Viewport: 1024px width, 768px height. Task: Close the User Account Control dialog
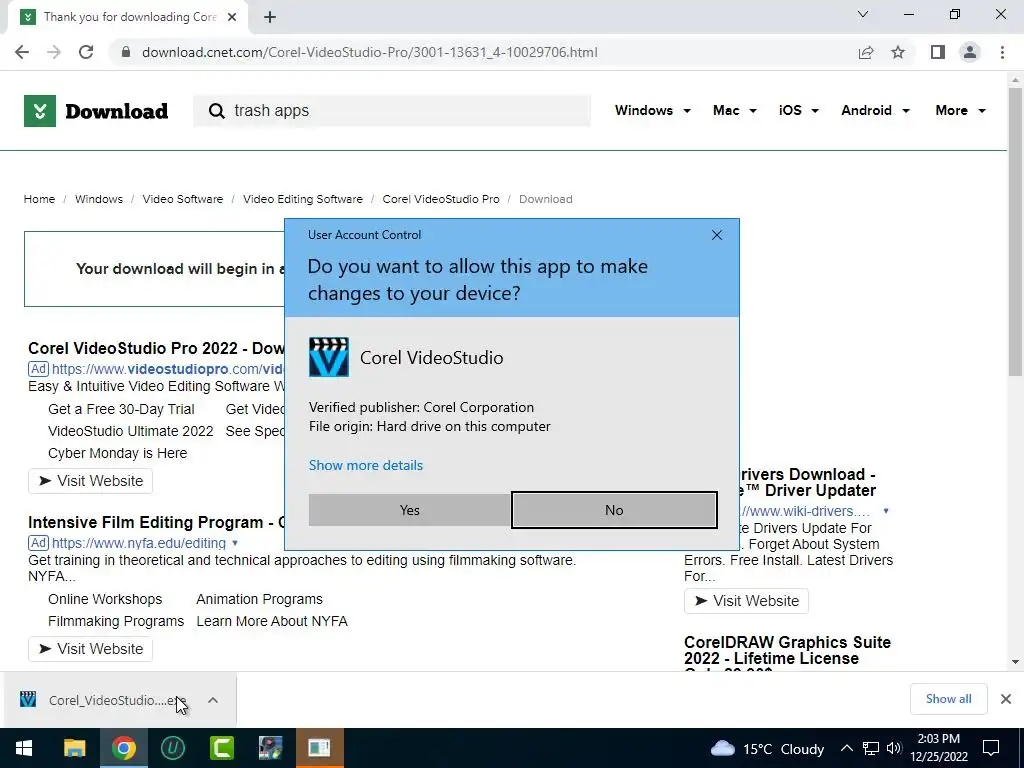[716, 235]
